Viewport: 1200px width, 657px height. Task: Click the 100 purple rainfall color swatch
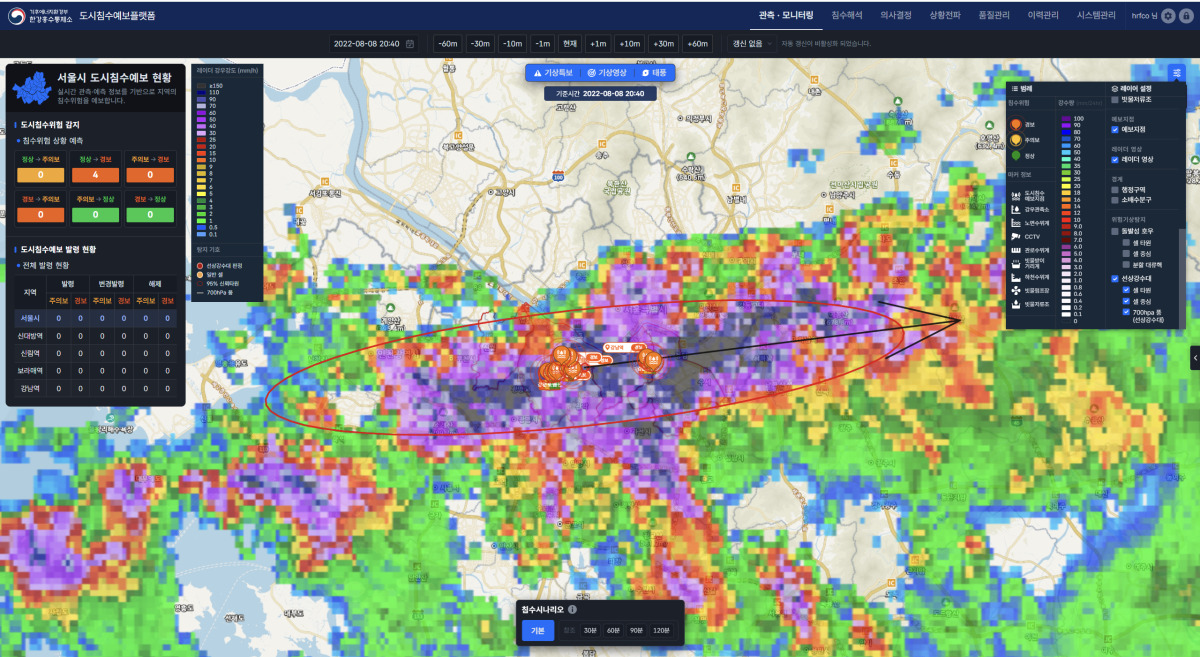(1068, 118)
